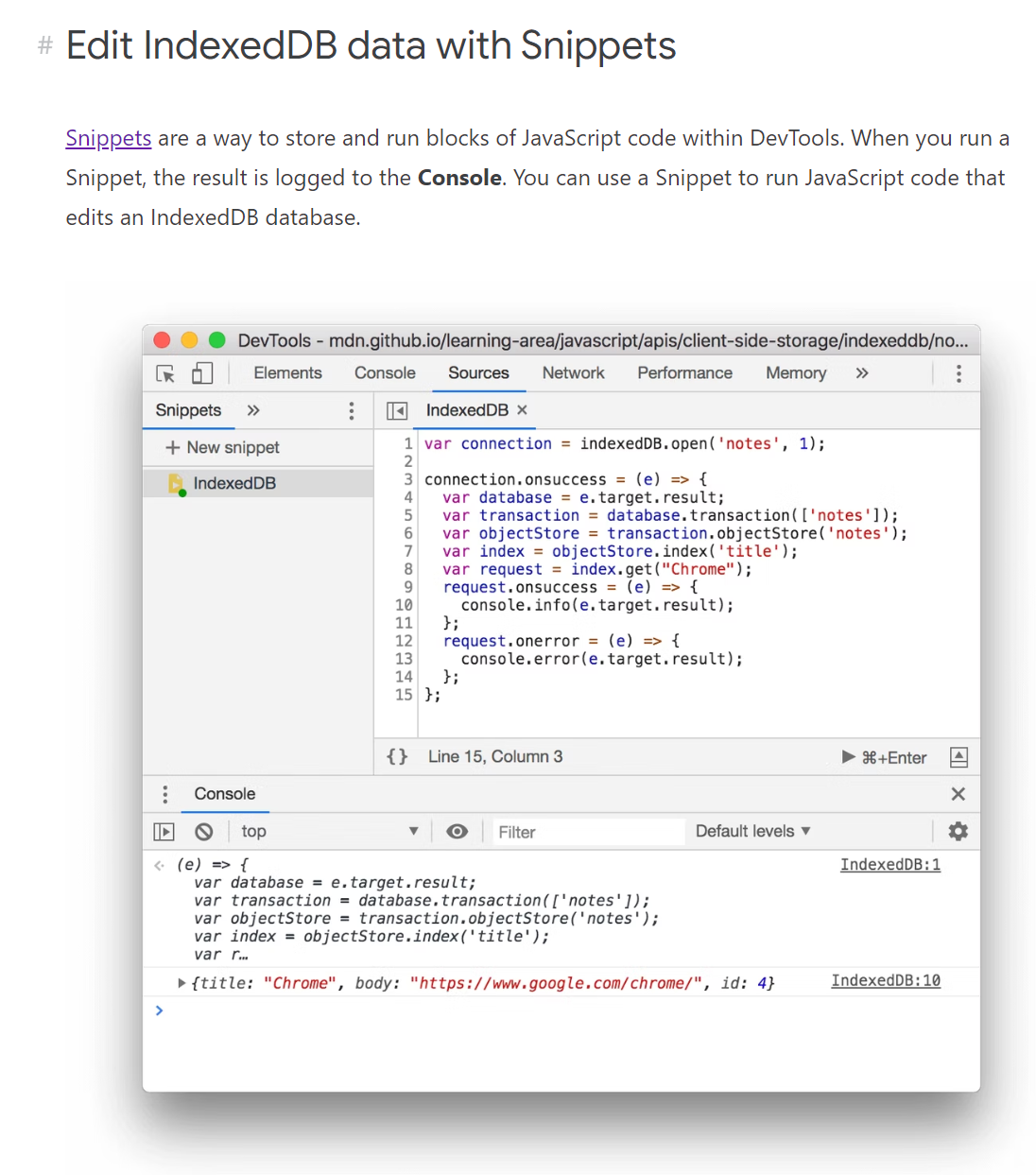Click the pretty print braces icon
The height and width of the screenshot is (1175, 1036).
397,757
